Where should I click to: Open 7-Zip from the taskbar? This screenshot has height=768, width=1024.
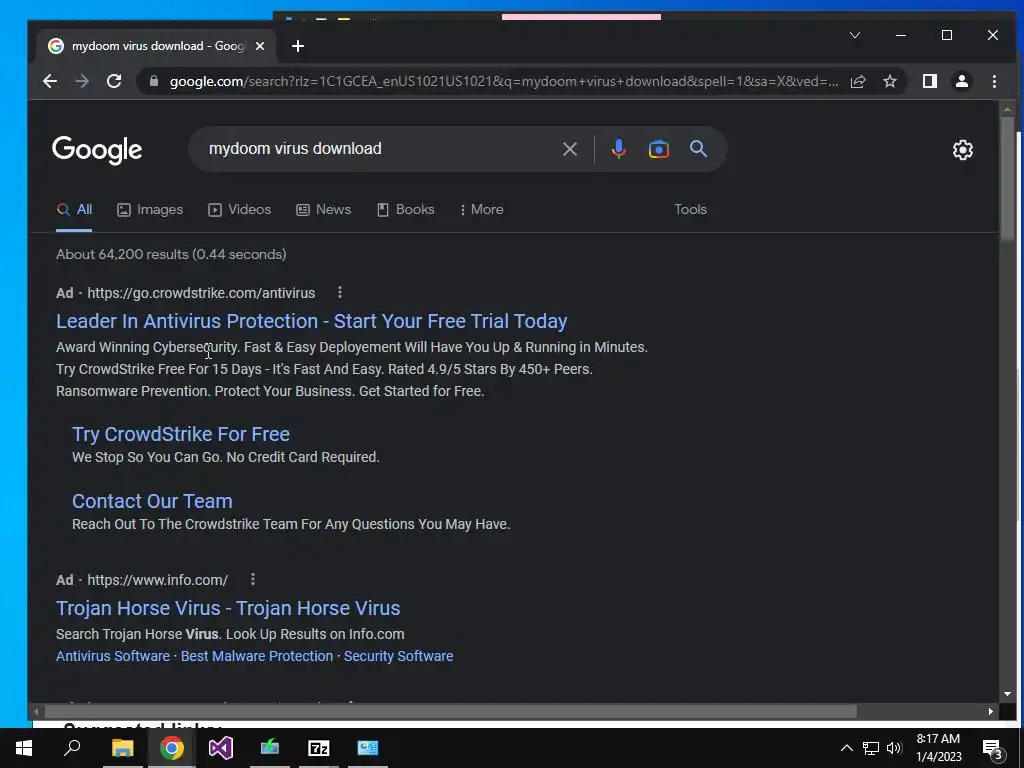point(319,748)
